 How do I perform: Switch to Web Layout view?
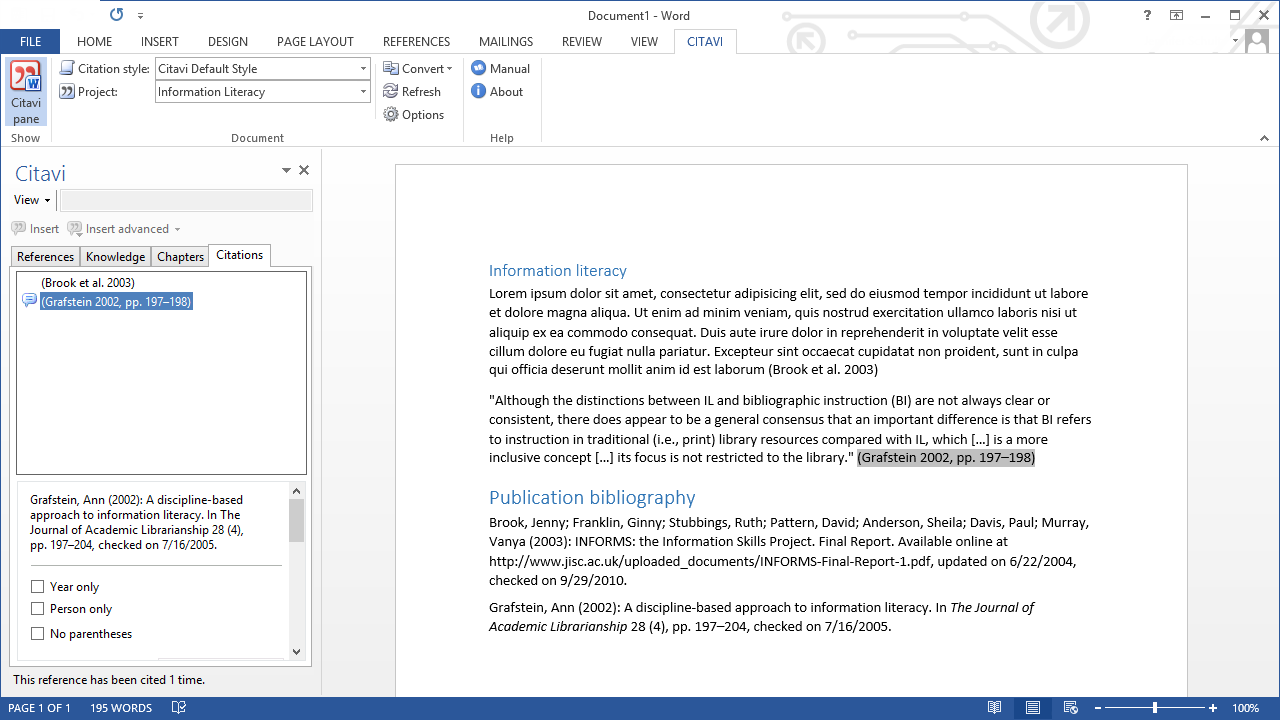point(1070,708)
